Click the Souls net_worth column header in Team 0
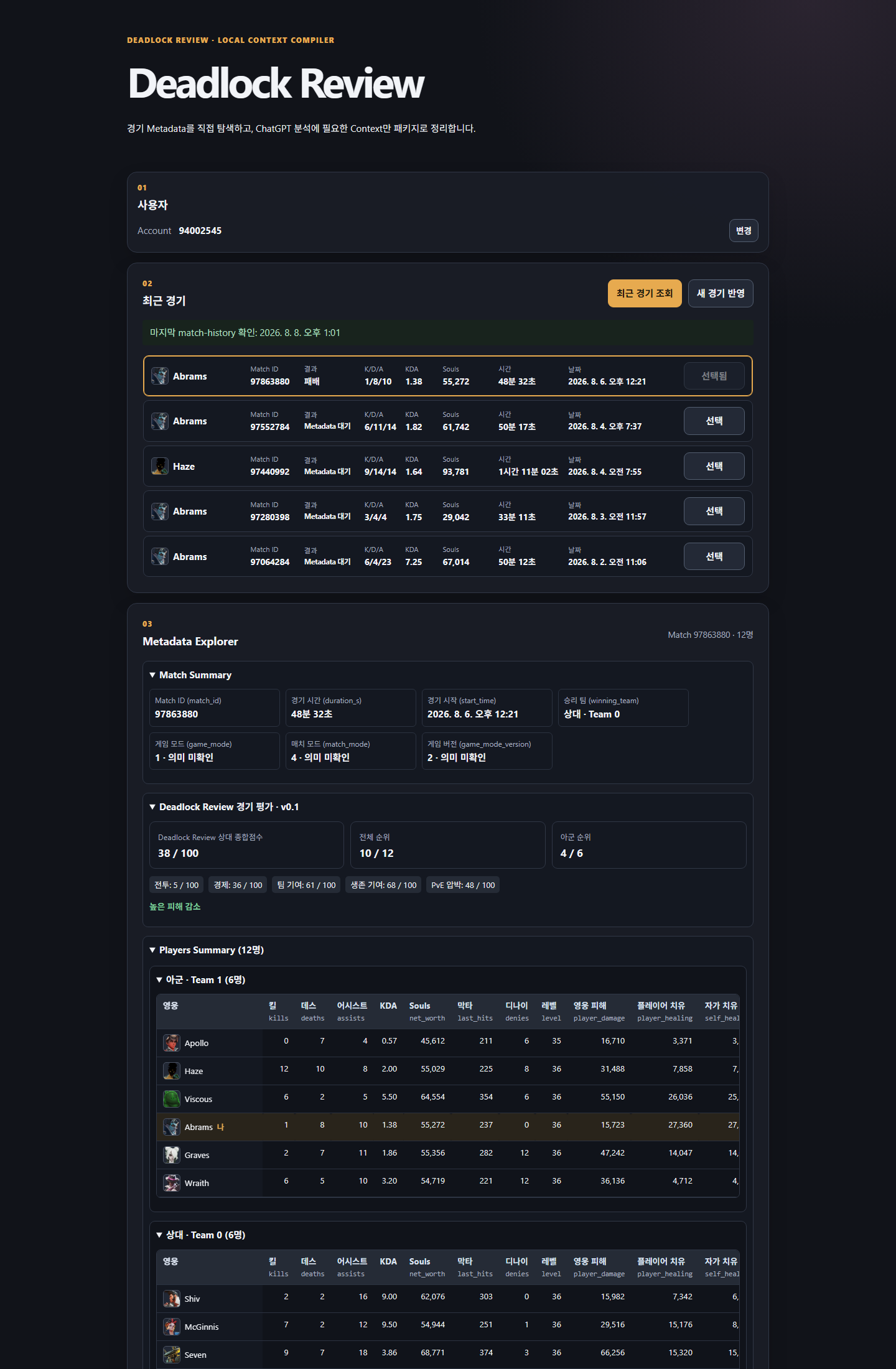The height and width of the screenshot is (1369, 896). pyautogui.click(x=427, y=1267)
